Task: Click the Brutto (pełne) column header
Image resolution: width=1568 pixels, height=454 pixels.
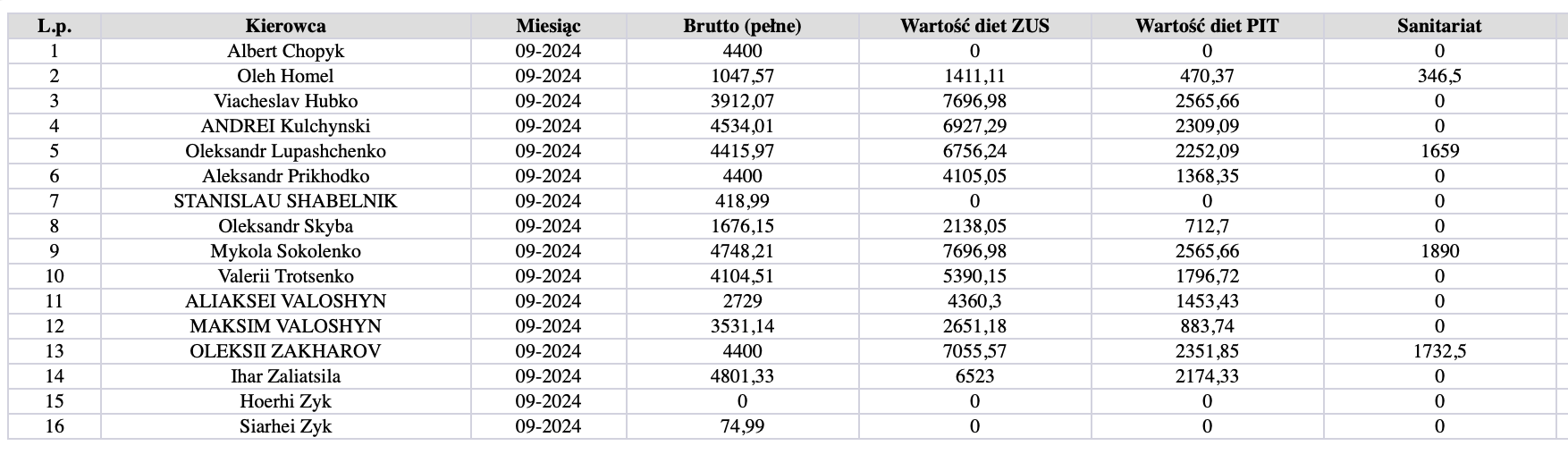Action: (x=742, y=26)
